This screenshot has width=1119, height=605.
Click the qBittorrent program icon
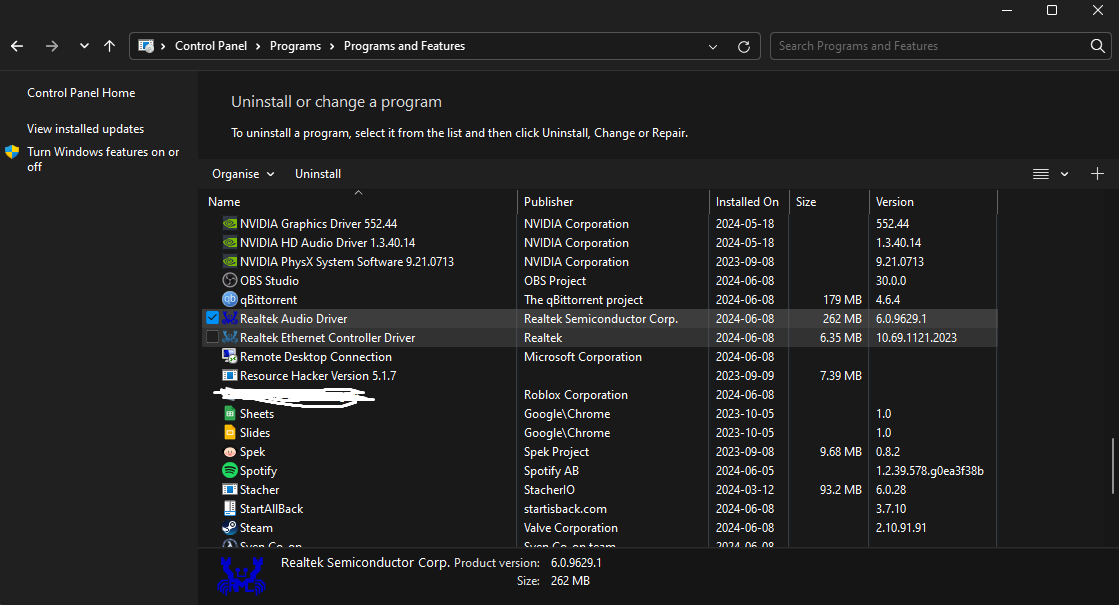[229, 300]
